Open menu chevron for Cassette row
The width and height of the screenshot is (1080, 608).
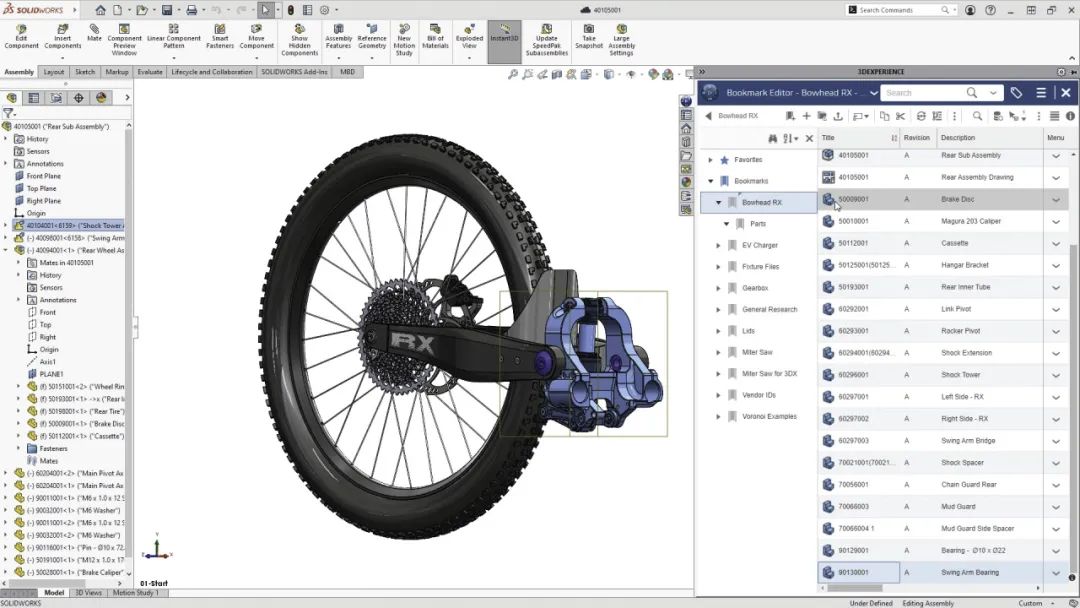click(1055, 244)
